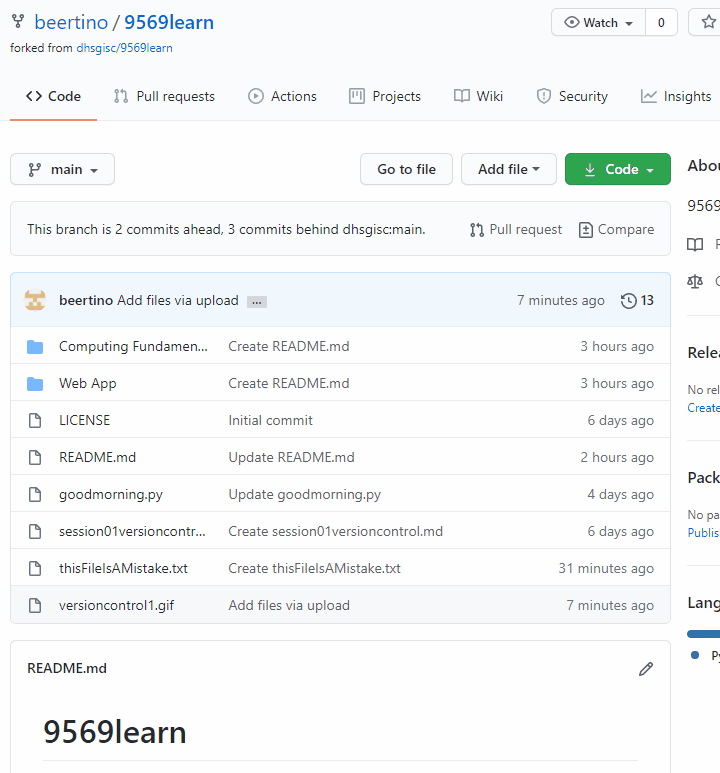Click the Star icon button
The width and height of the screenshot is (720, 773).
click(x=708, y=22)
